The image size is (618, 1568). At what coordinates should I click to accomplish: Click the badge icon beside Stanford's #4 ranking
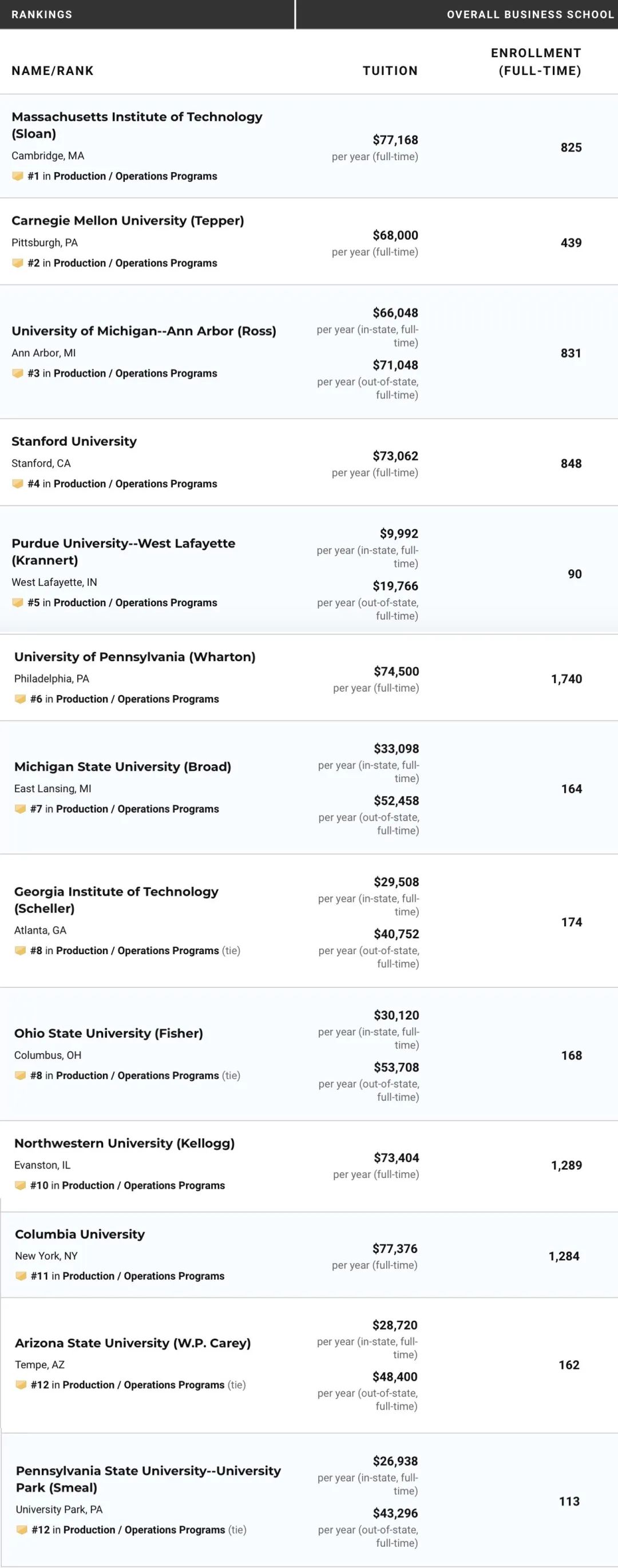pyautogui.click(x=18, y=483)
